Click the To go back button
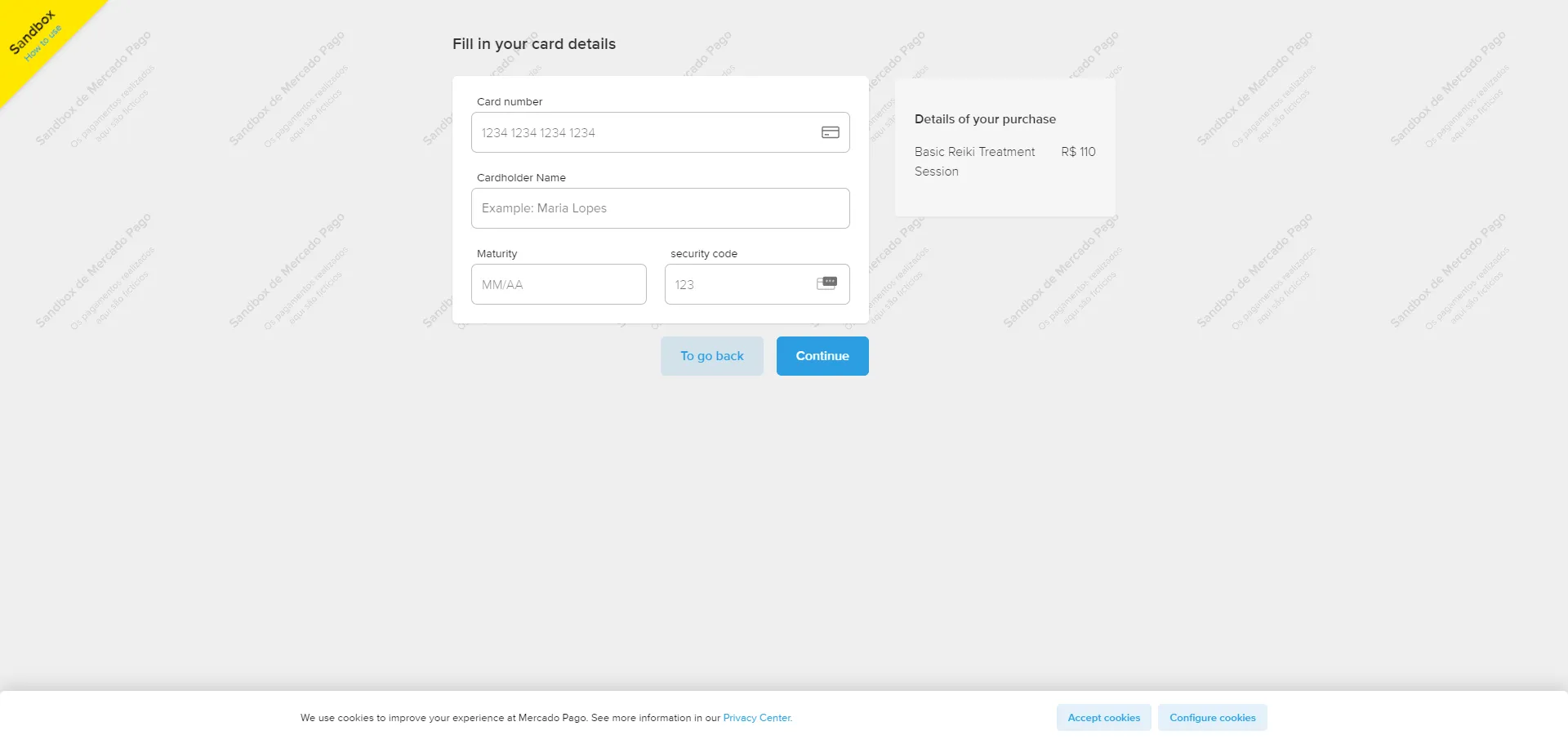 pyautogui.click(x=711, y=356)
